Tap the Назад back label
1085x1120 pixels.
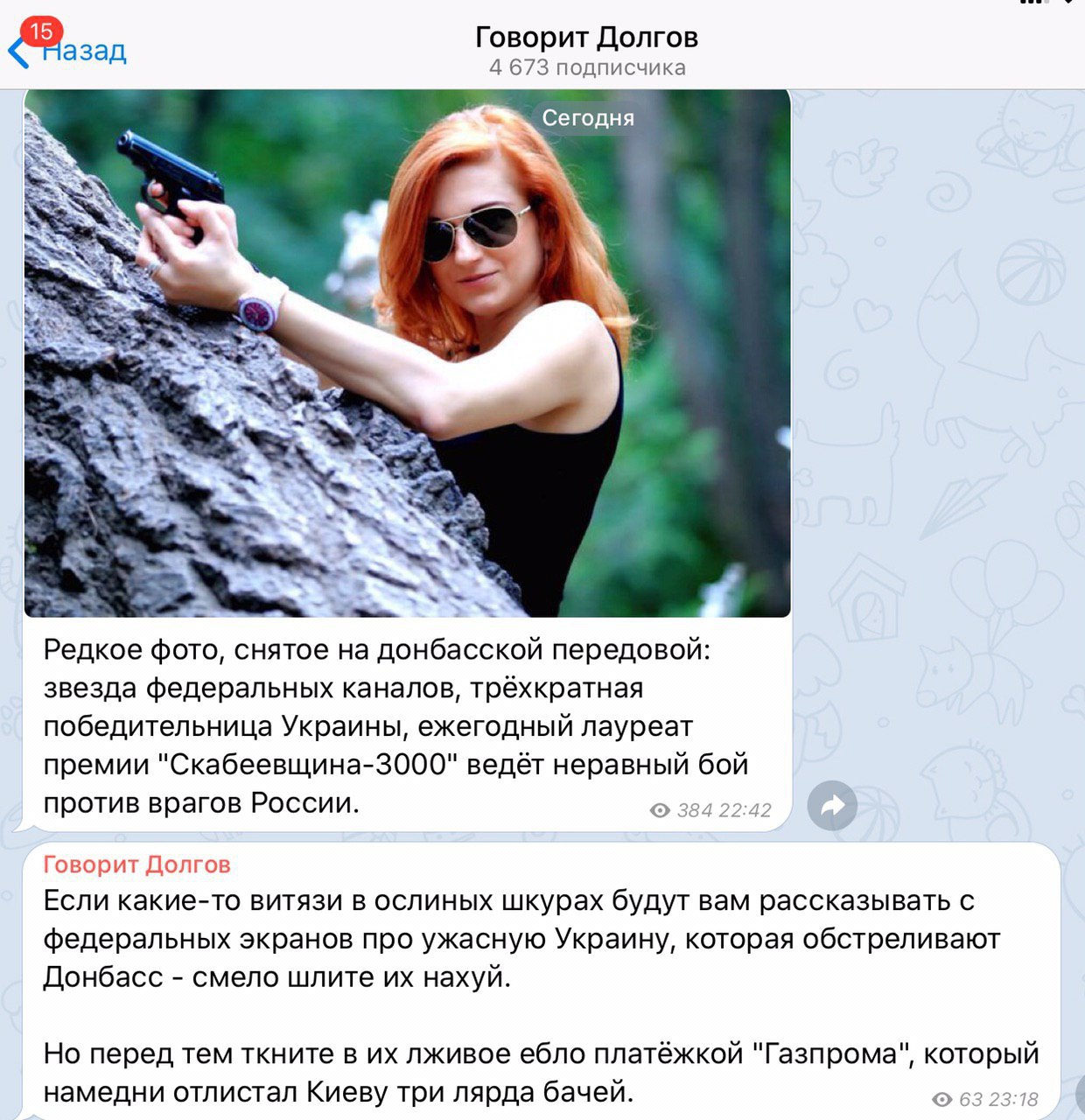(86, 51)
